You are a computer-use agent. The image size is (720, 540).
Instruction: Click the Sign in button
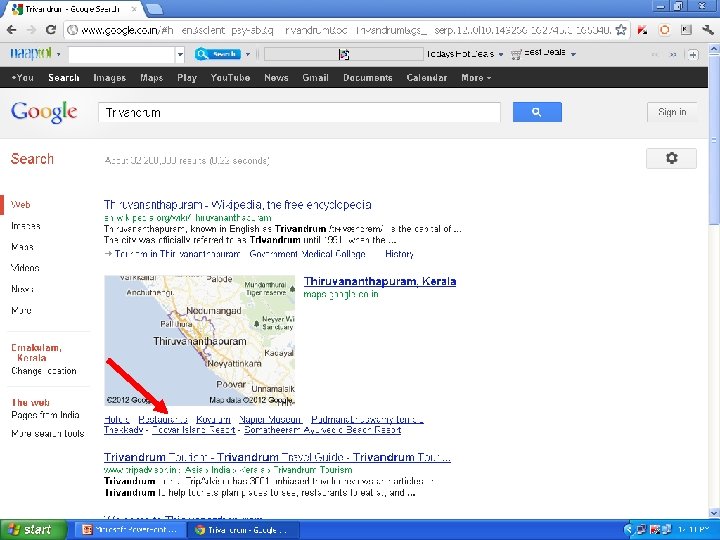point(672,112)
